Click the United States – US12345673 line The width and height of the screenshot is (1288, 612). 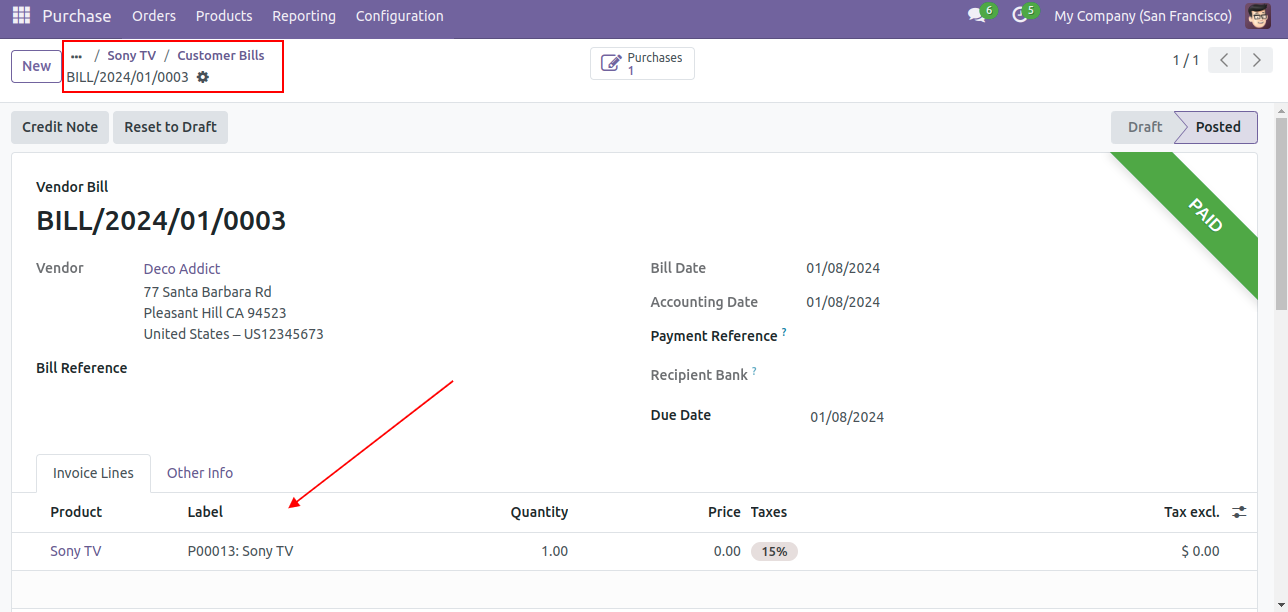click(233, 334)
